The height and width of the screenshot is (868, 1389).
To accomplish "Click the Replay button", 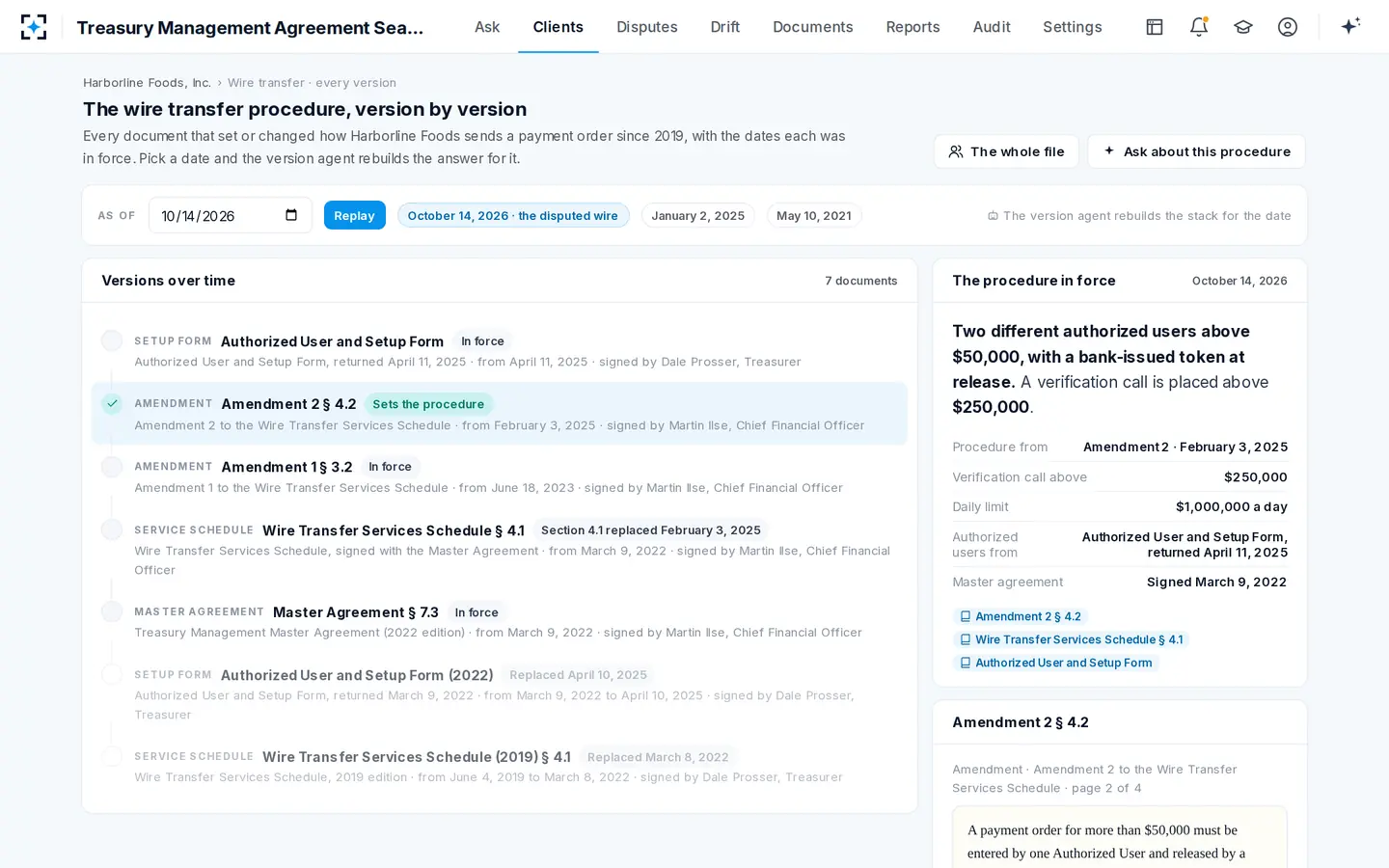I will pos(354,215).
